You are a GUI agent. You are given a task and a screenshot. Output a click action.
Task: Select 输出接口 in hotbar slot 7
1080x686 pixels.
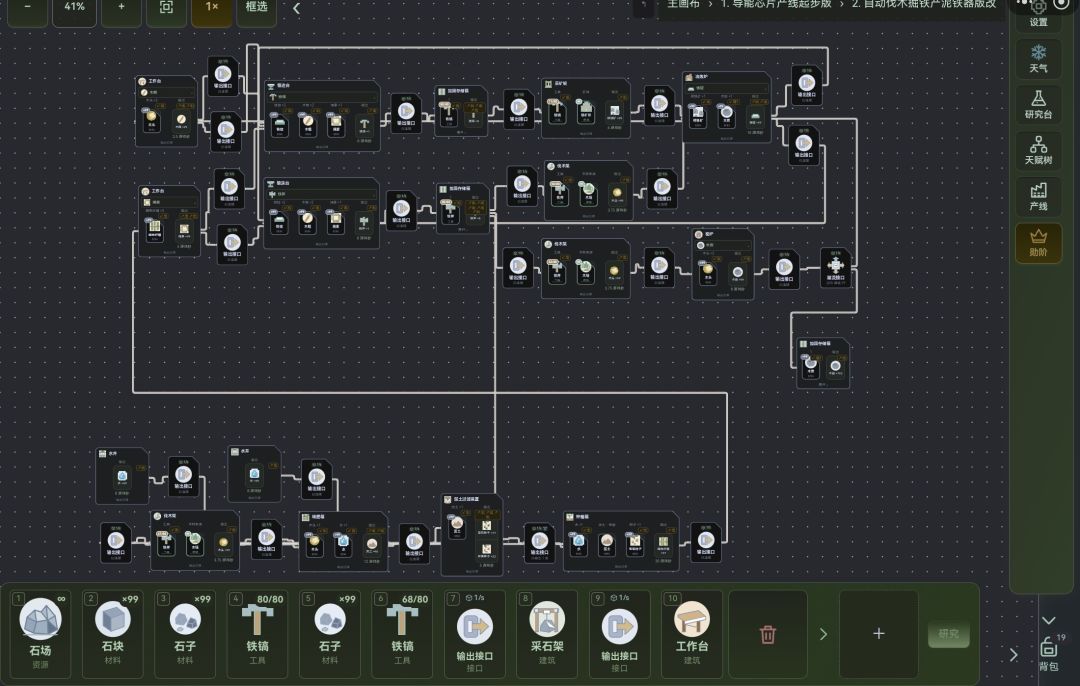click(475, 634)
